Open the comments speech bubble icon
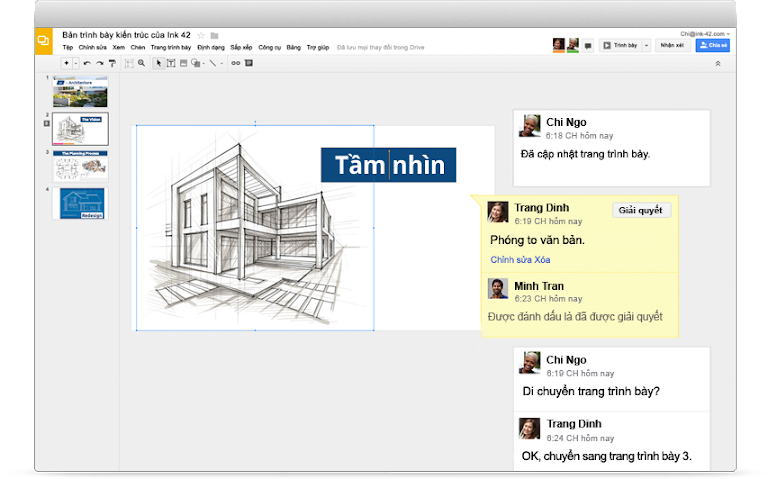 [x=588, y=45]
